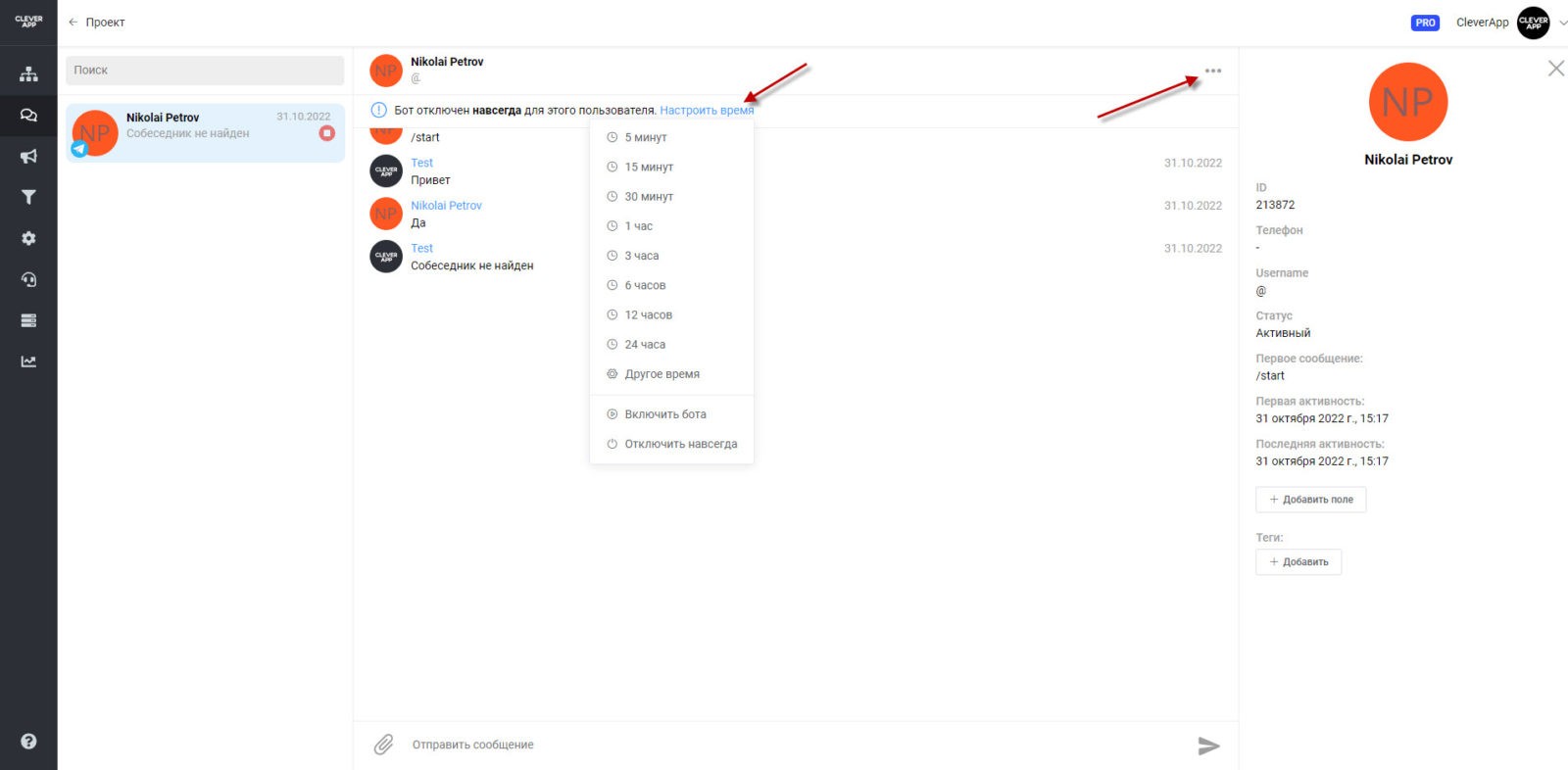Open the analytics chart section
Screen dimensions: 1568x770
click(x=28, y=361)
